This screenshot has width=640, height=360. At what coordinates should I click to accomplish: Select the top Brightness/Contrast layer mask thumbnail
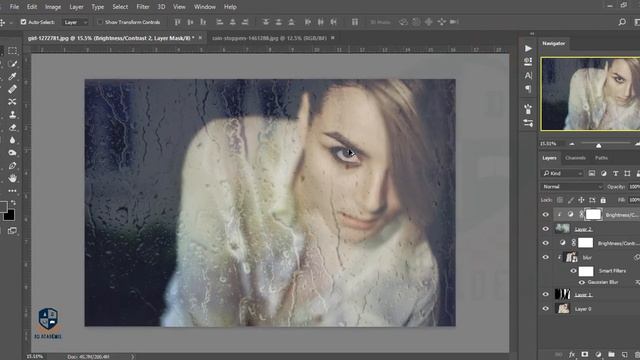(593, 214)
